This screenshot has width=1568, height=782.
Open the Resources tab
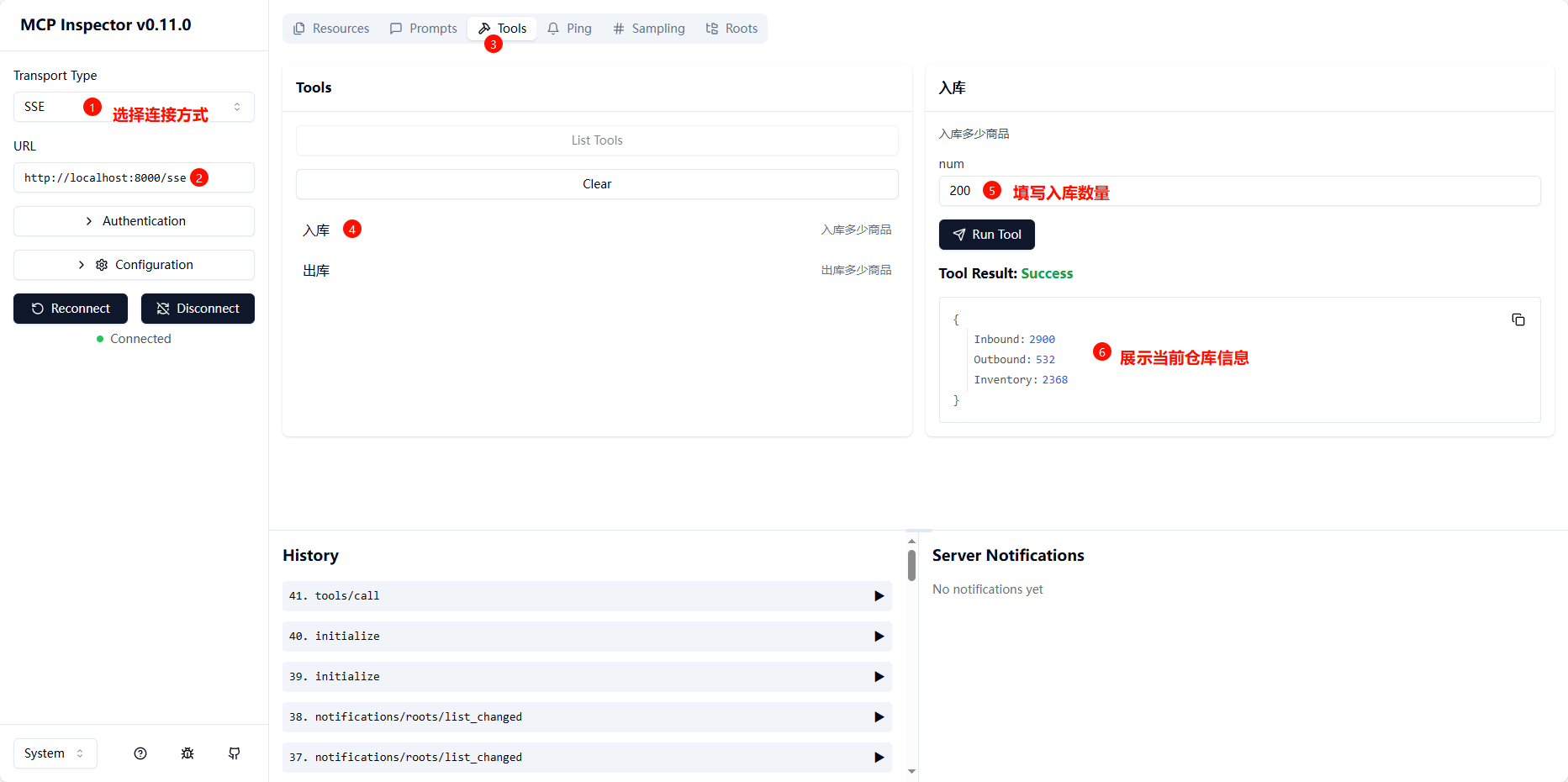click(x=331, y=29)
